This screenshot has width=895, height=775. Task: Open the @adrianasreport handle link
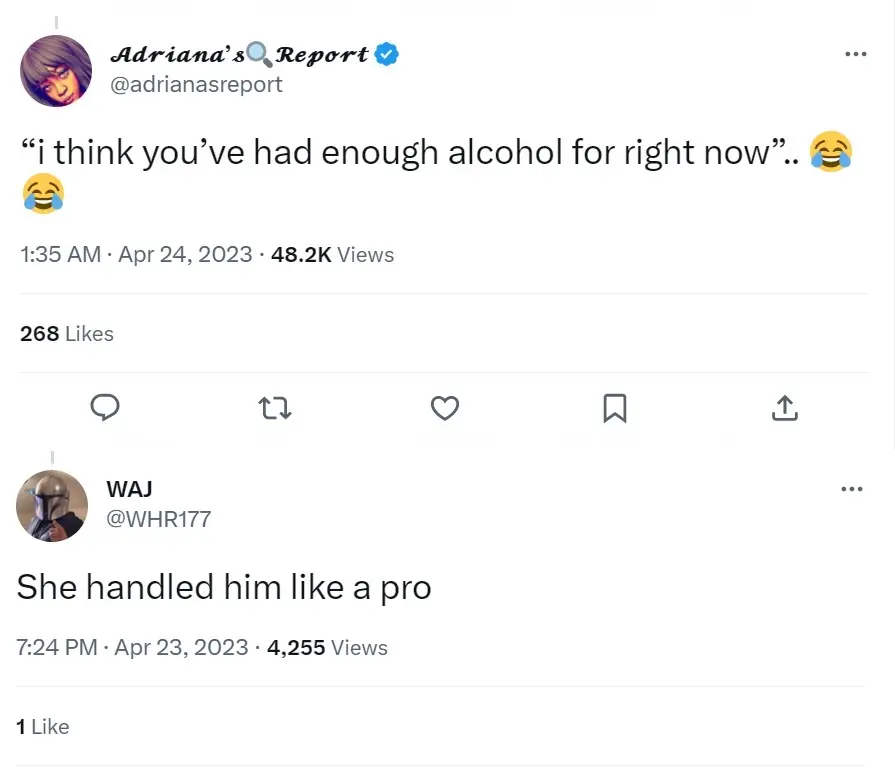(194, 84)
